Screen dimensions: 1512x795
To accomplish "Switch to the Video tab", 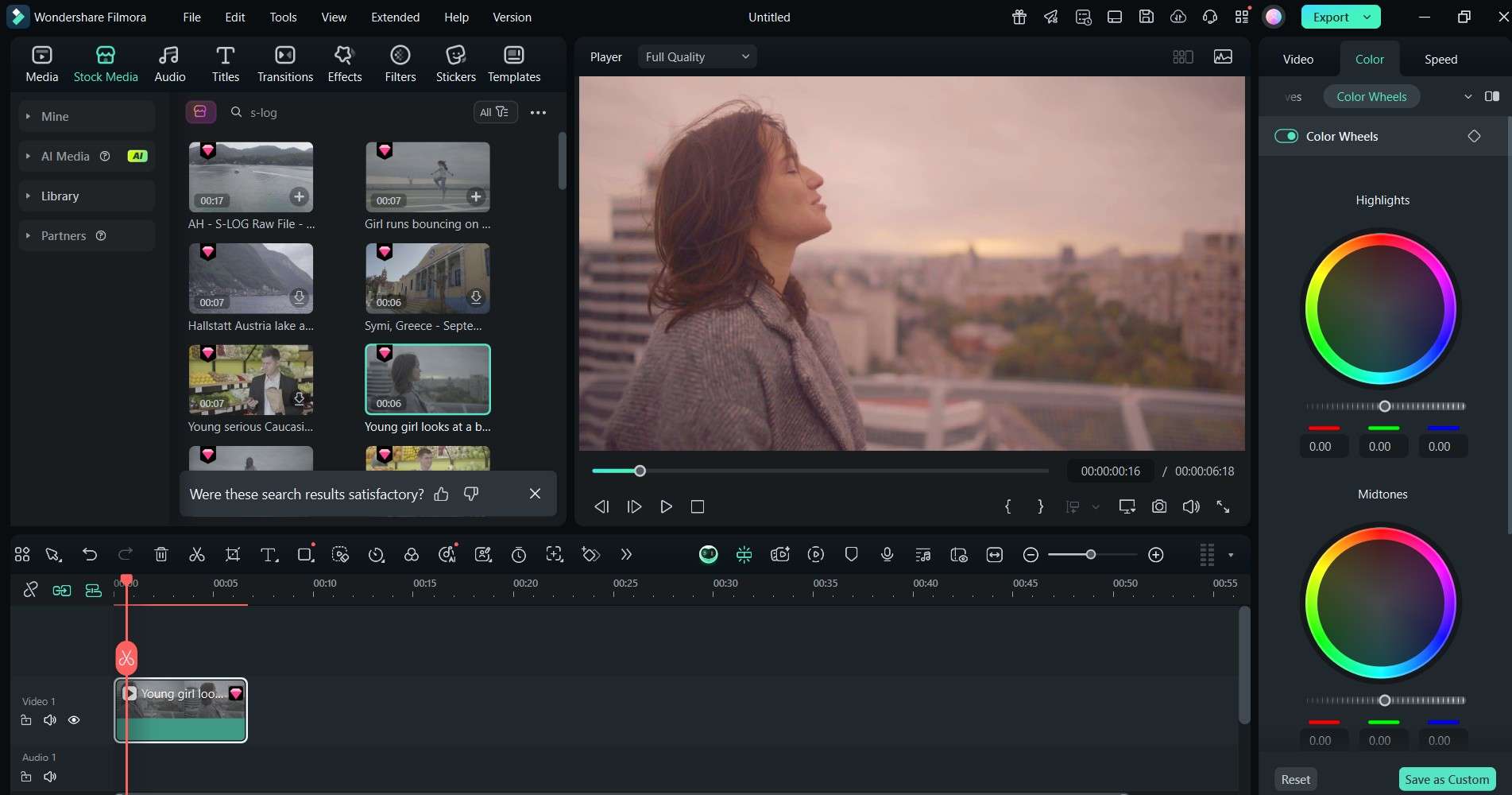I will click(1297, 59).
